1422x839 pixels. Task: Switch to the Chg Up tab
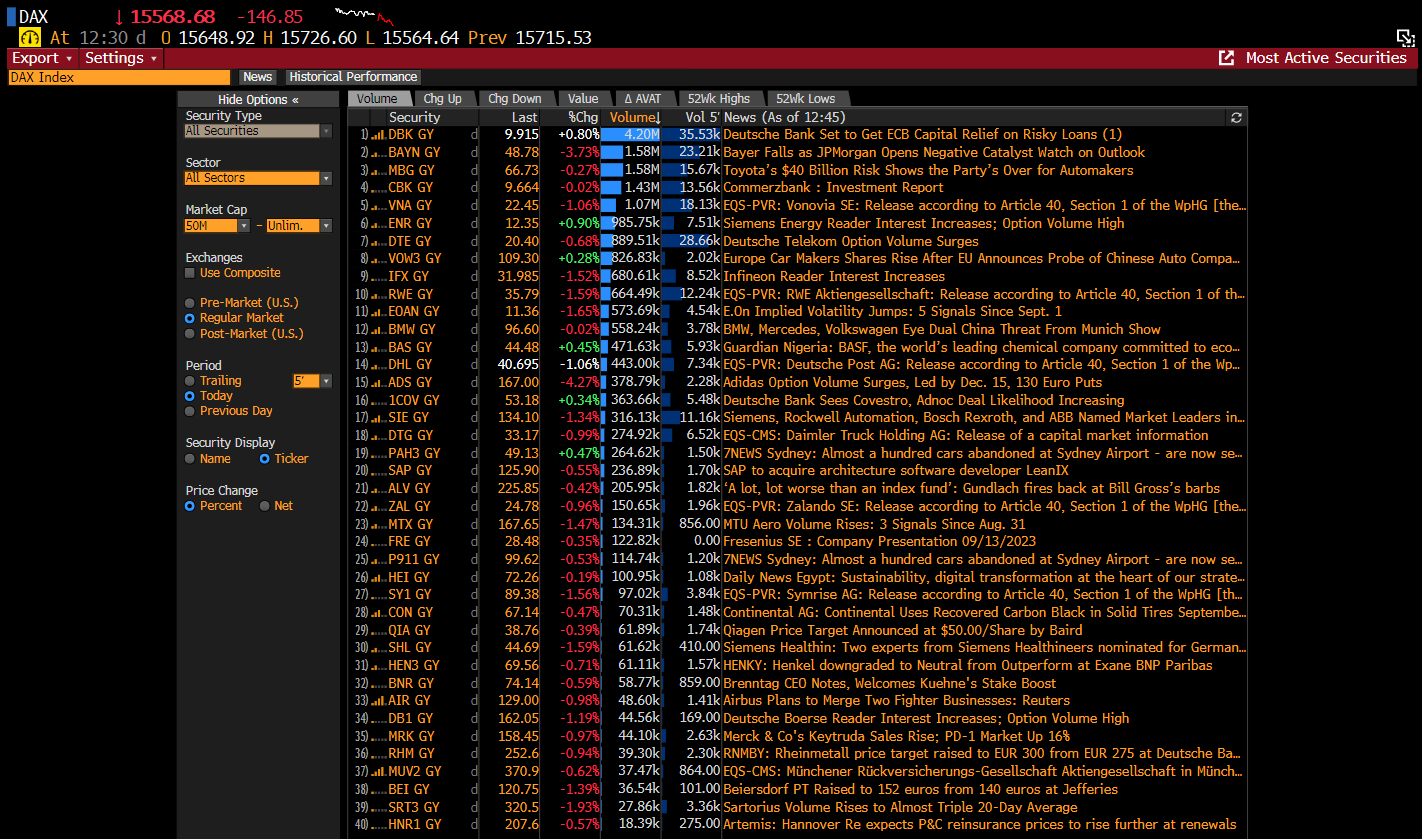coord(442,99)
